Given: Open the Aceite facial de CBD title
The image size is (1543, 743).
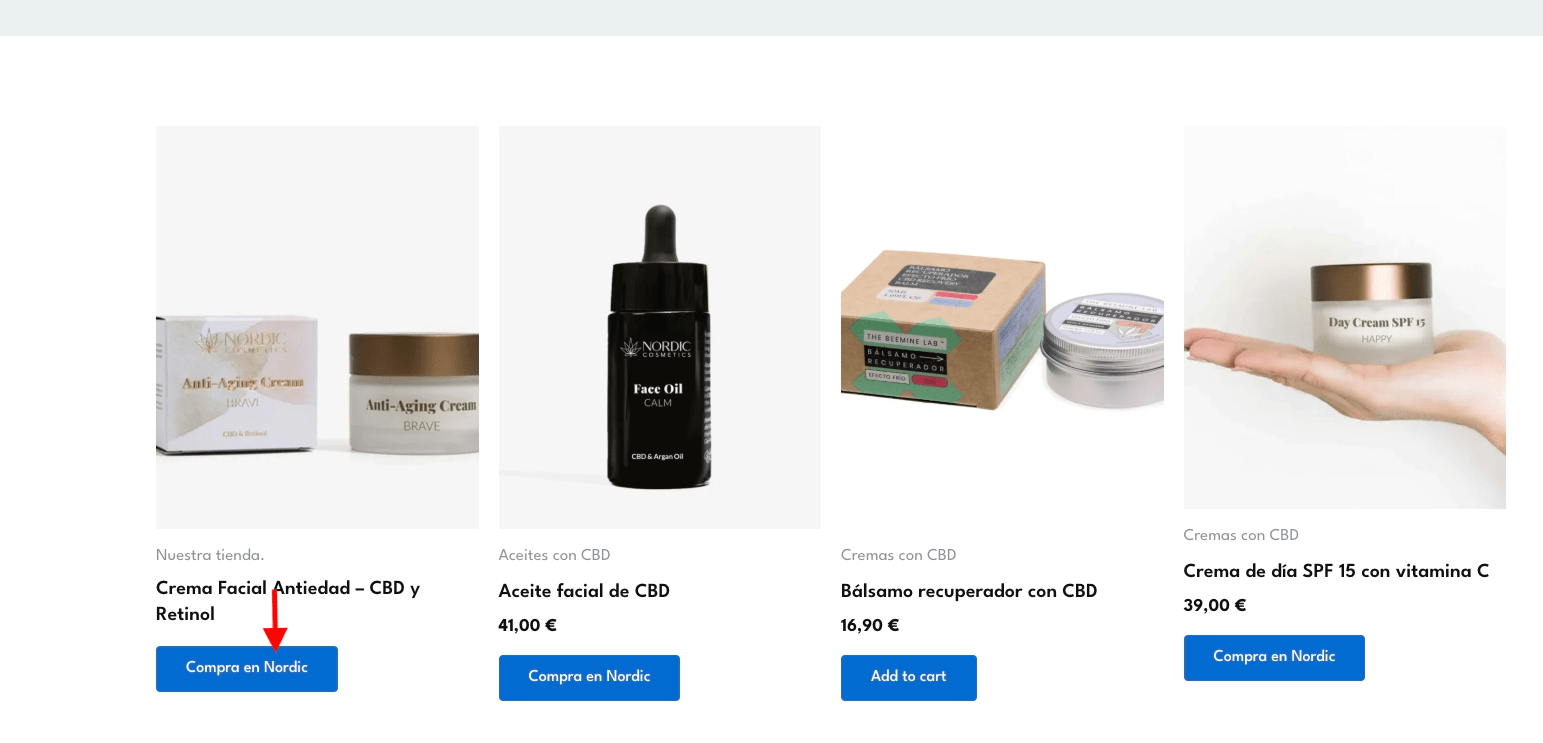Looking at the screenshot, I should click(x=584, y=591).
